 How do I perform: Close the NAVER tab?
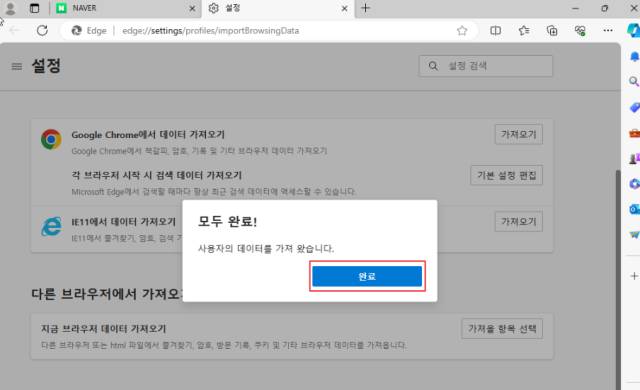pyautogui.click(x=192, y=8)
